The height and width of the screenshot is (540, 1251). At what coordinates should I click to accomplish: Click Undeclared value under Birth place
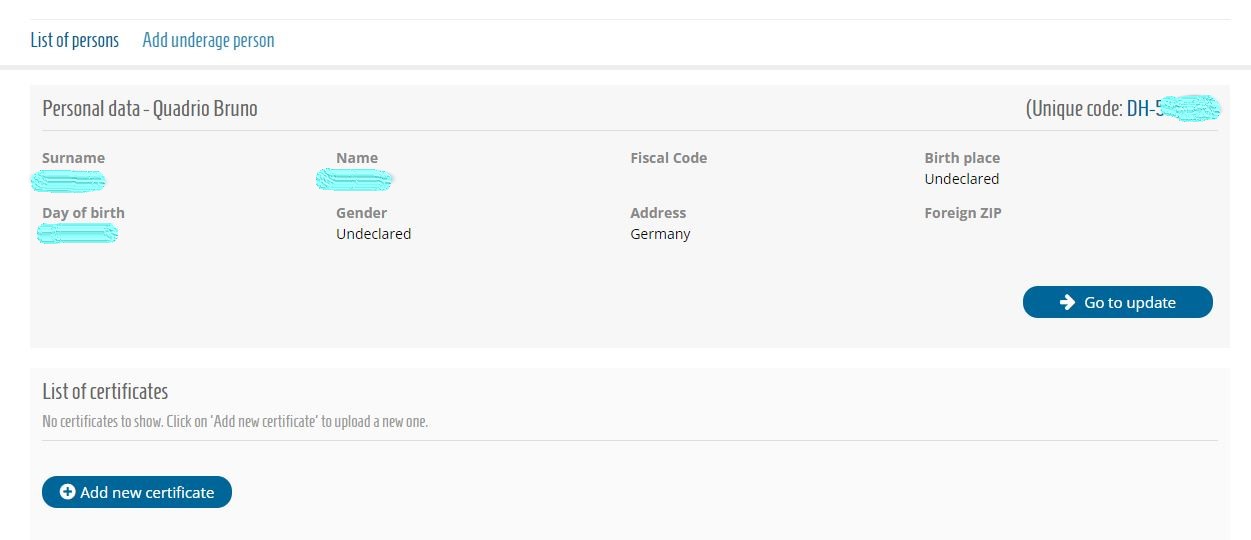click(961, 179)
